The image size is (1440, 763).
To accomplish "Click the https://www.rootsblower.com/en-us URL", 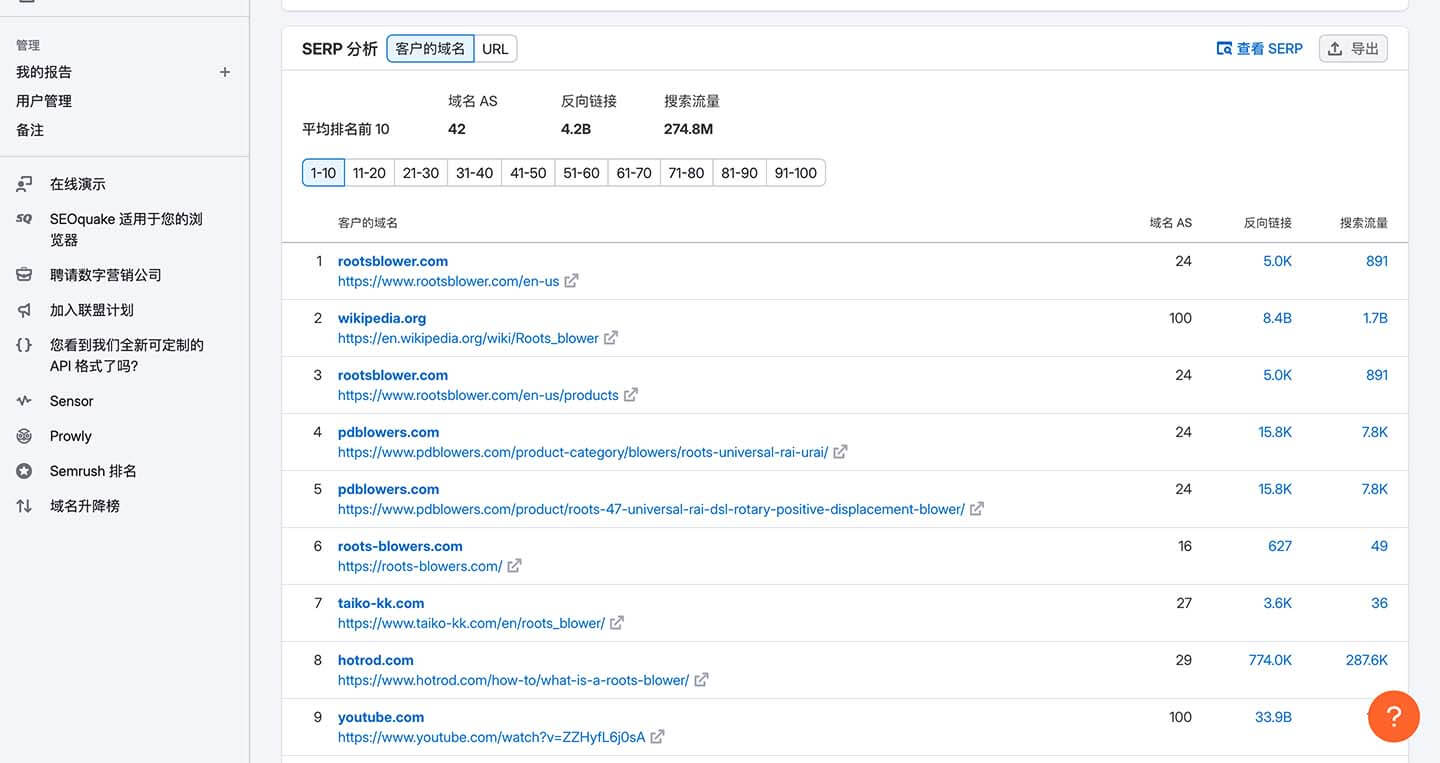I will [x=449, y=281].
